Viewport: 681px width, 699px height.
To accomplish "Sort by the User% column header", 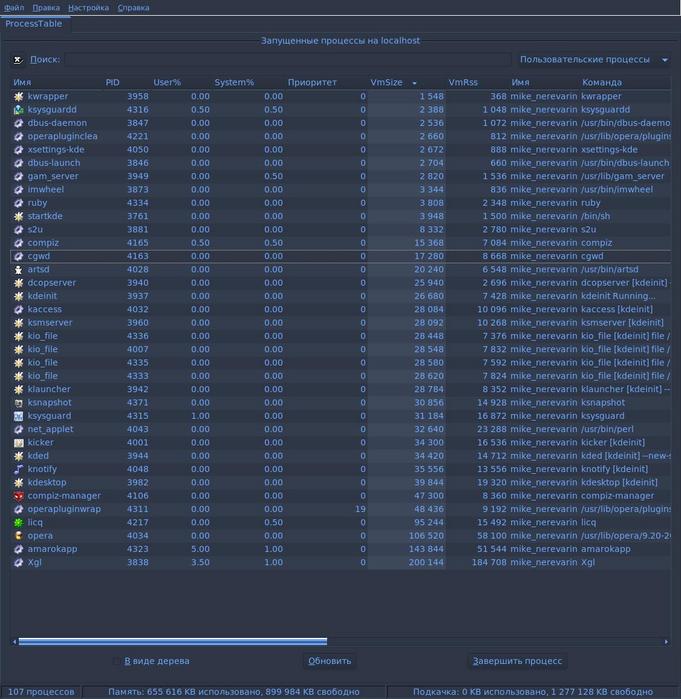I will (181, 82).
